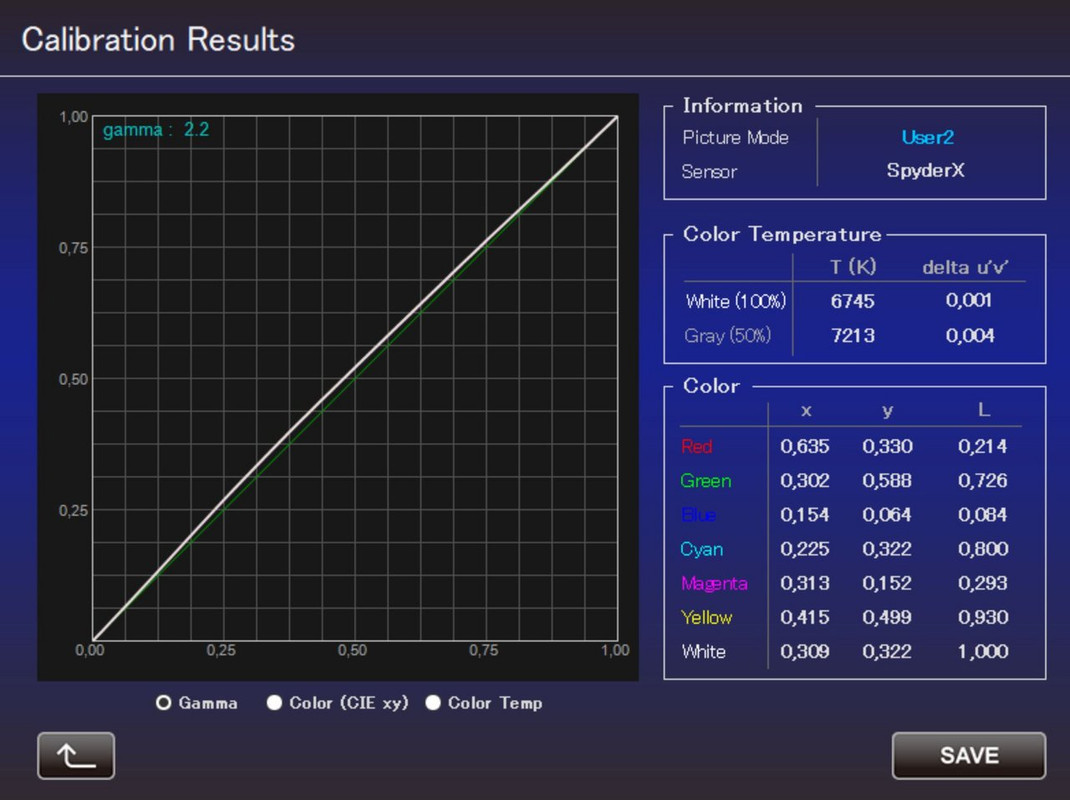Viewport: 1070px width, 800px height.
Task: Click the Magenta row label
Action: pos(714,584)
